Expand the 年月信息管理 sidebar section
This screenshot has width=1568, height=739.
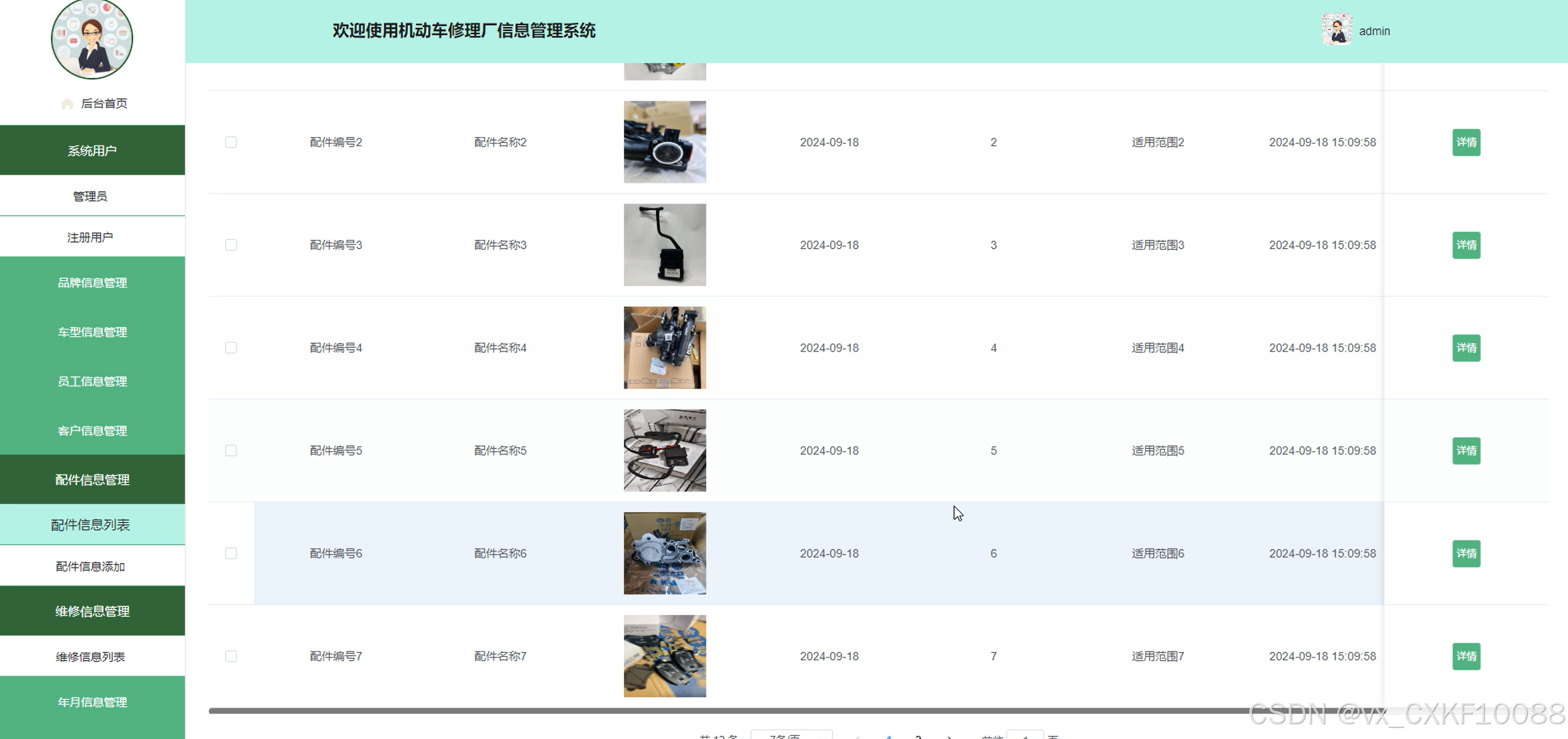[x=92, y=702]
